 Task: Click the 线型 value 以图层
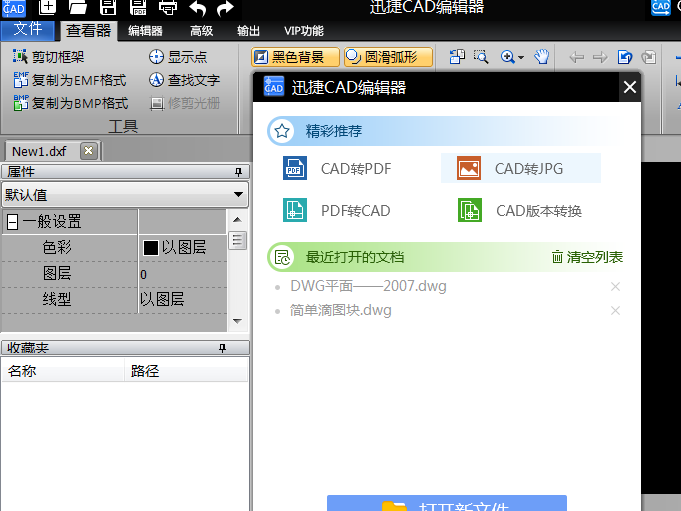click(162, 299)
